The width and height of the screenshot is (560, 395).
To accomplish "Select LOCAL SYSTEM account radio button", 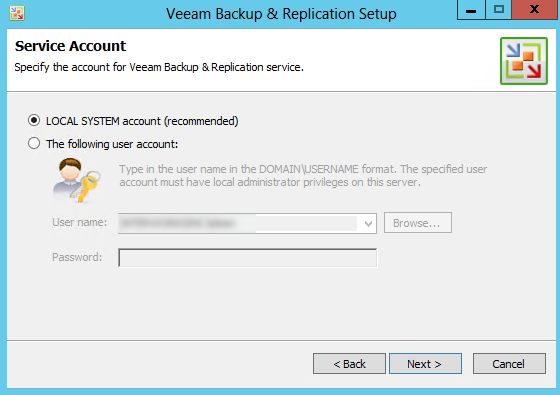I will coord(34,120).
